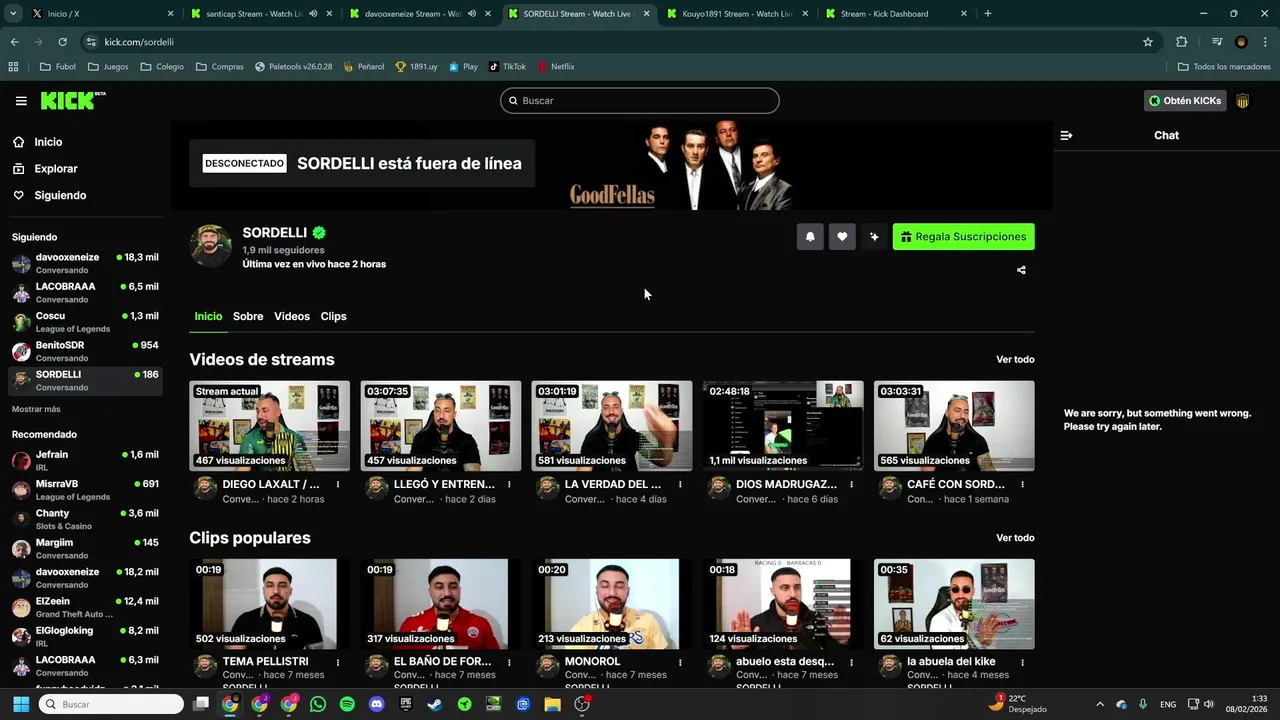Switch to the Clips tab
Image resolution: width=1280 pixels, height=720 pixels.
click(333, 316)
